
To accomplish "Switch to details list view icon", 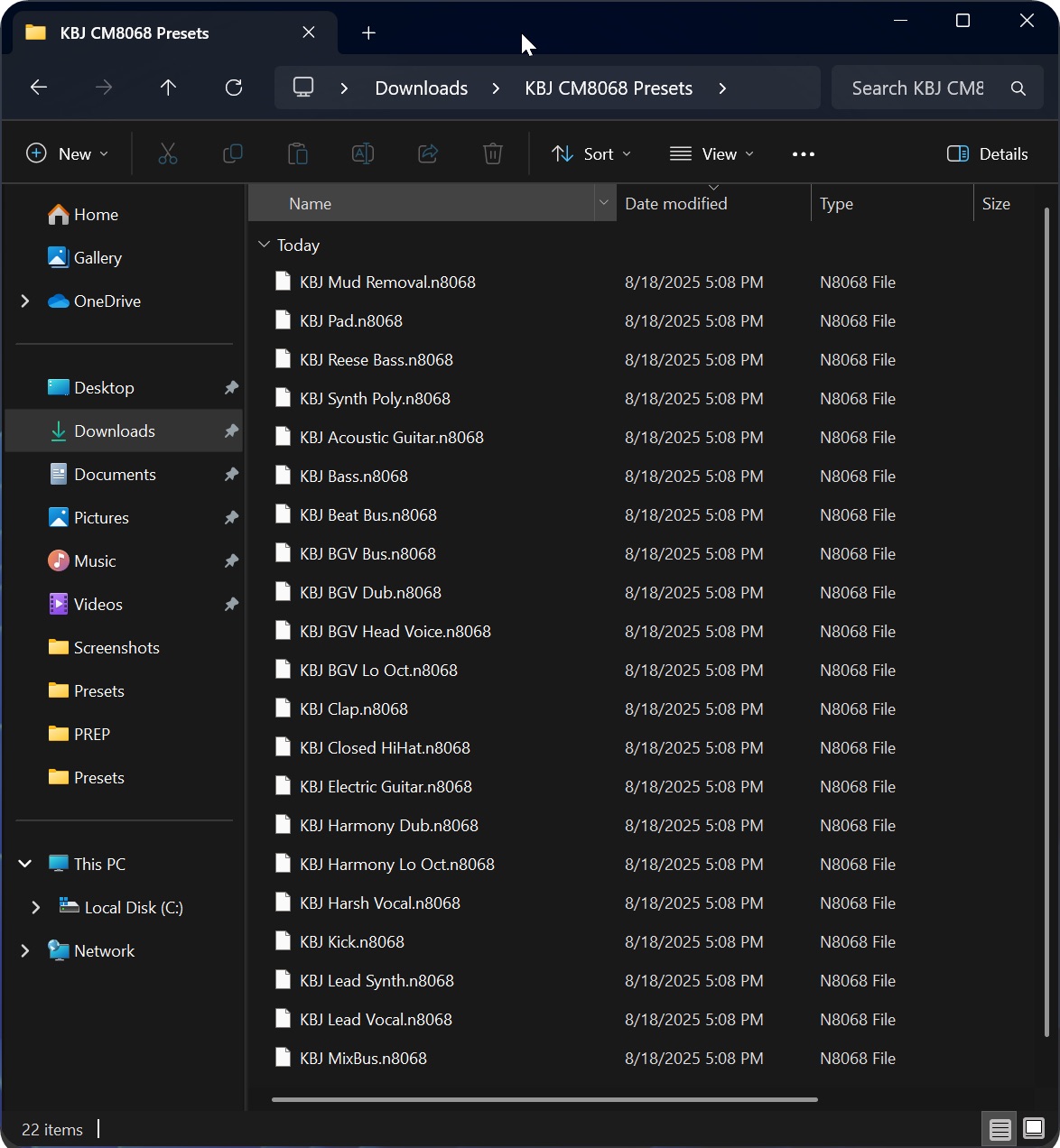I will point(1000,1129).
